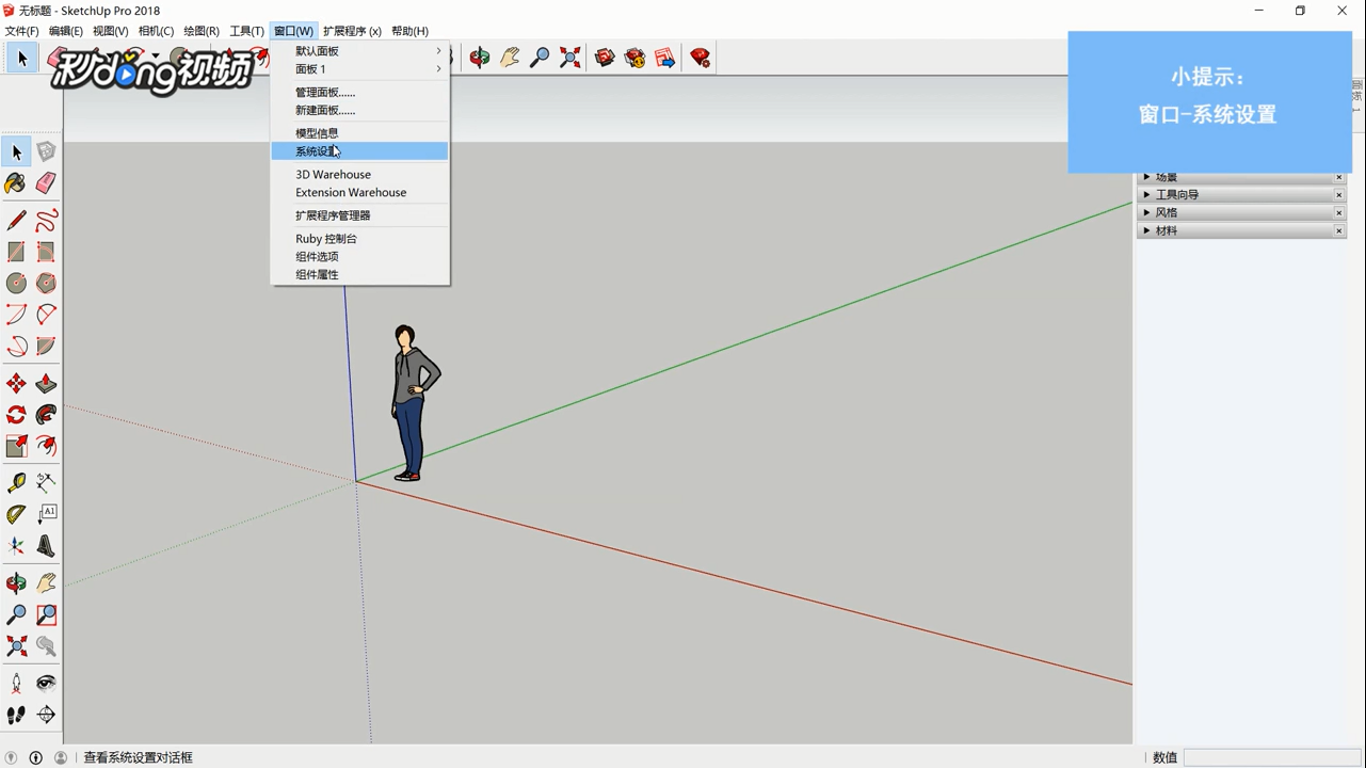Click the Orbit tool in left toolbar

(x=16, y=583)
